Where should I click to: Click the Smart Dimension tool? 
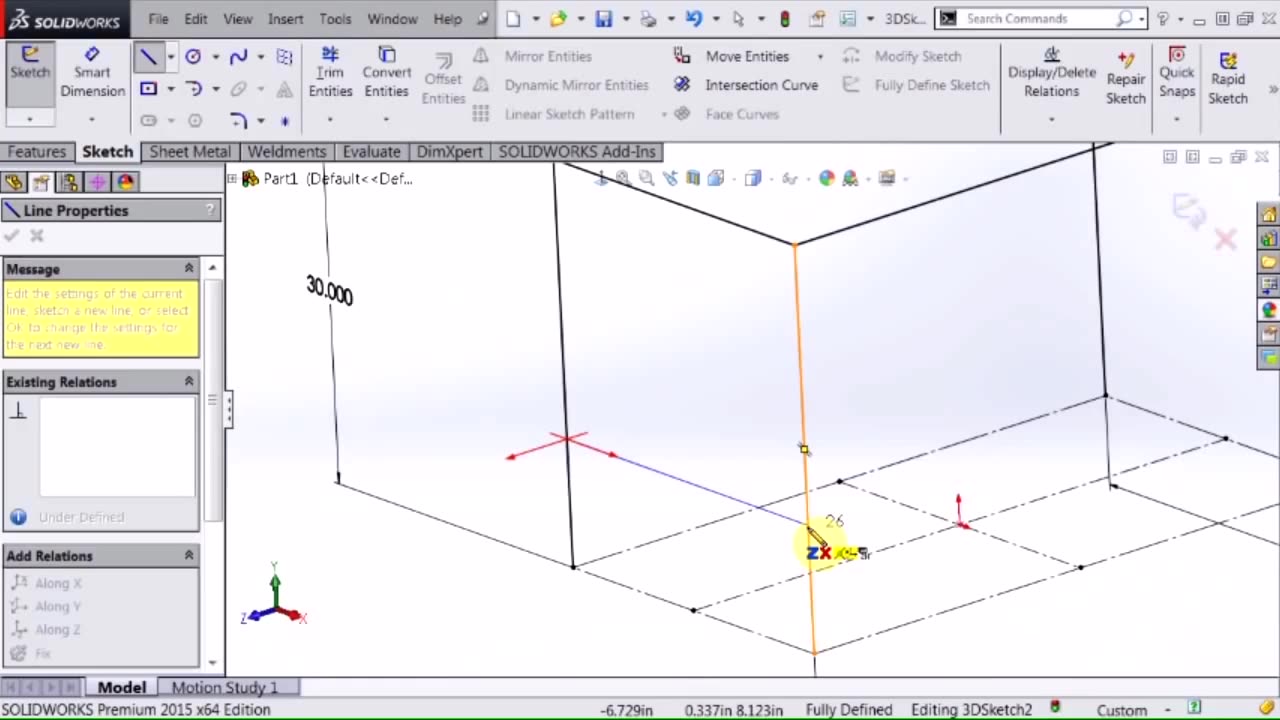click(x=92, y=73)
